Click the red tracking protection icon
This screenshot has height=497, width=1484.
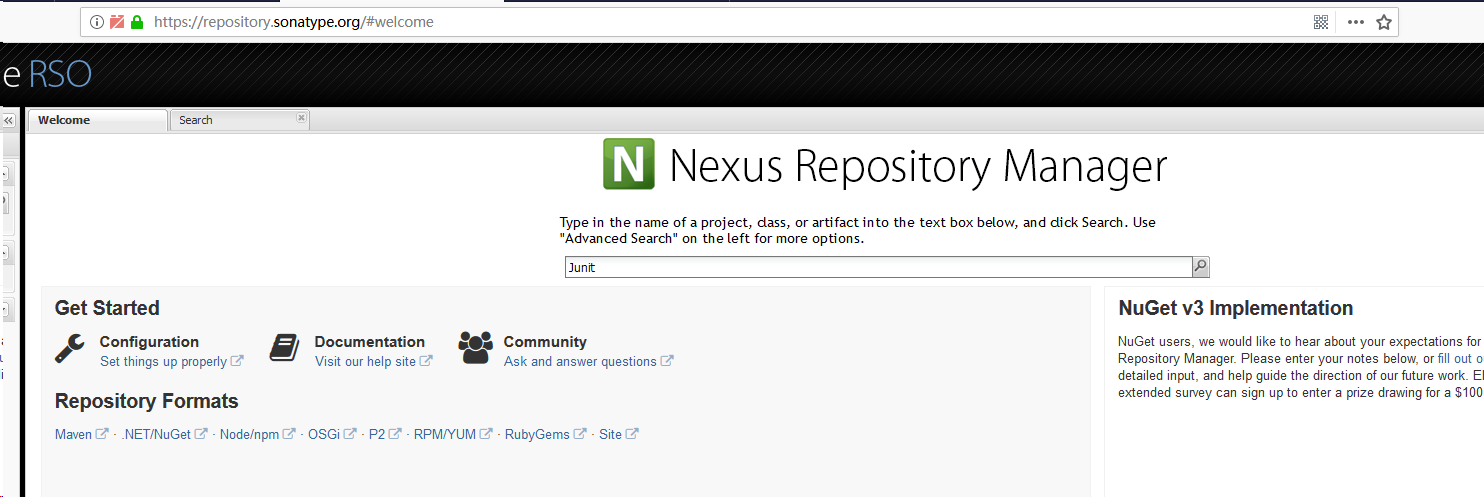(117, 22)
